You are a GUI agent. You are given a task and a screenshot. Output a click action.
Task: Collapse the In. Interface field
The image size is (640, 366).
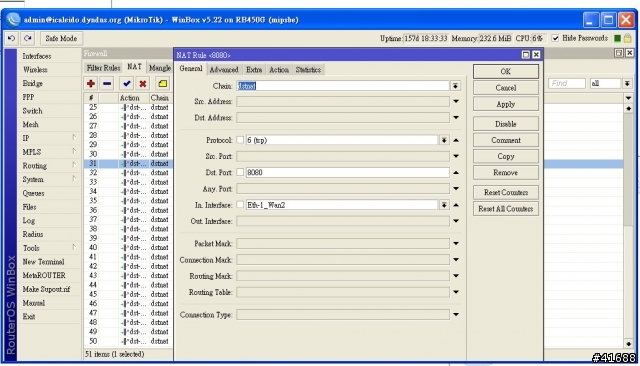click(456, 205)
